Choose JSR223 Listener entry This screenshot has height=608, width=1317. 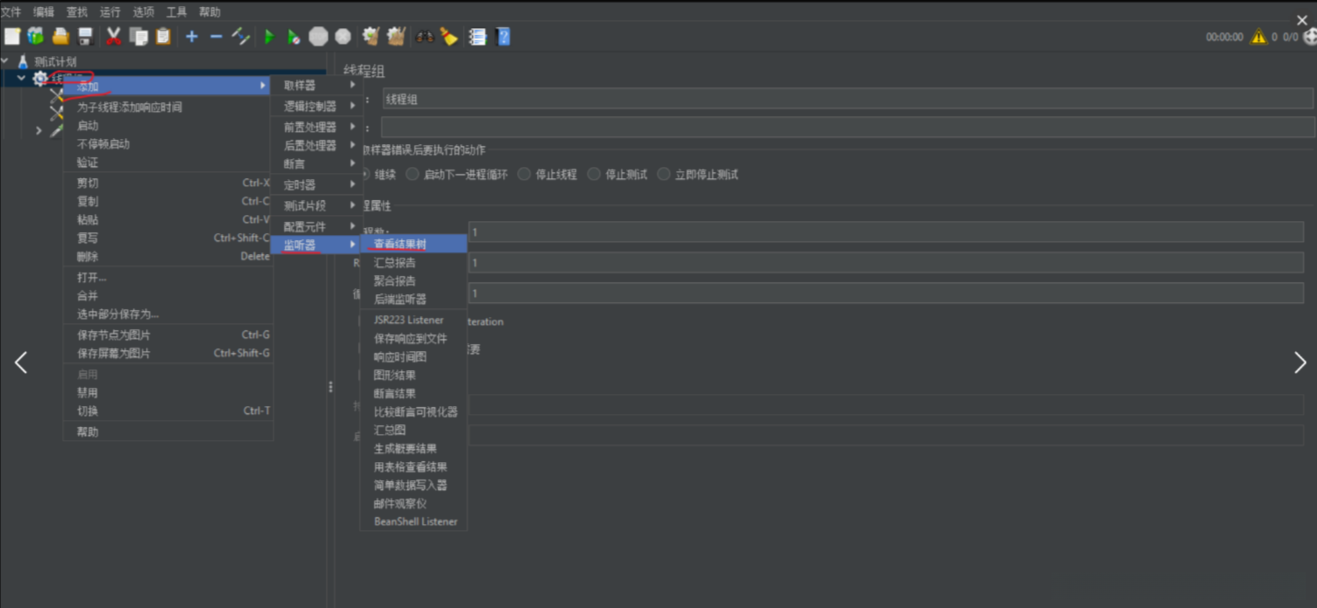coord(413,320)
